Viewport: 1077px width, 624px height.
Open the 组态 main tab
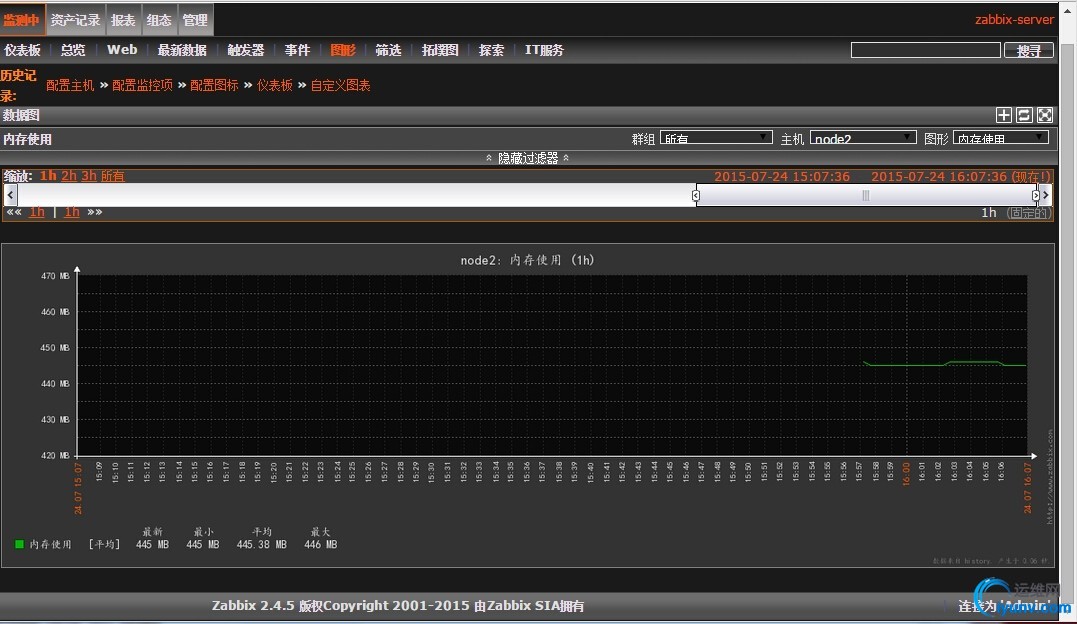pyautogui.click(x=159, y=20)
